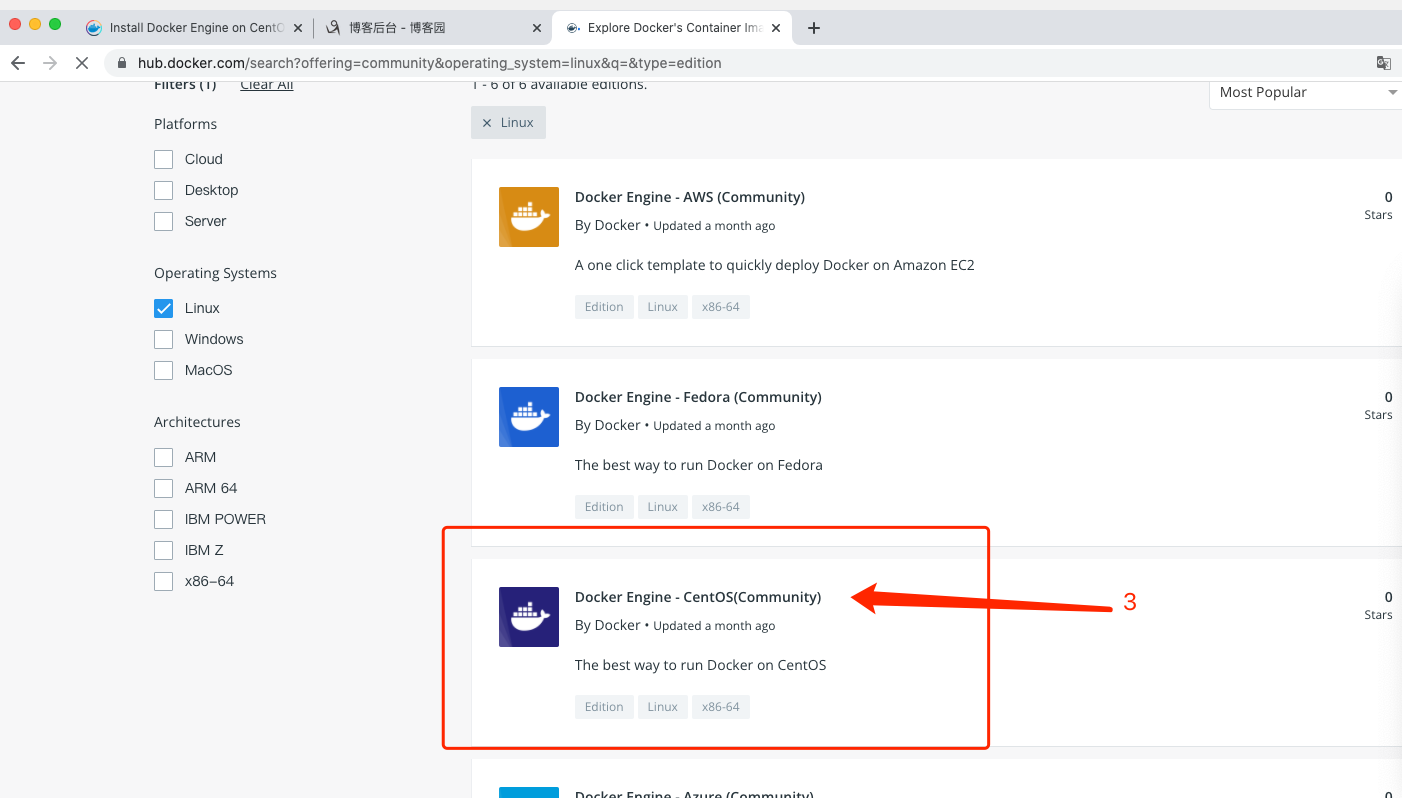Tick the x86-64 architecture checkbox

coord(164,581)
